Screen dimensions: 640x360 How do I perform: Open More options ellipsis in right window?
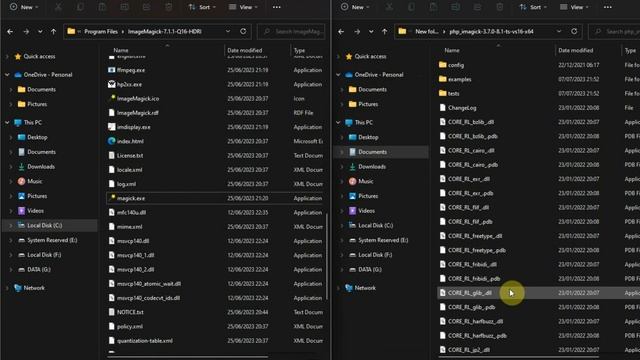pos(608,7)
